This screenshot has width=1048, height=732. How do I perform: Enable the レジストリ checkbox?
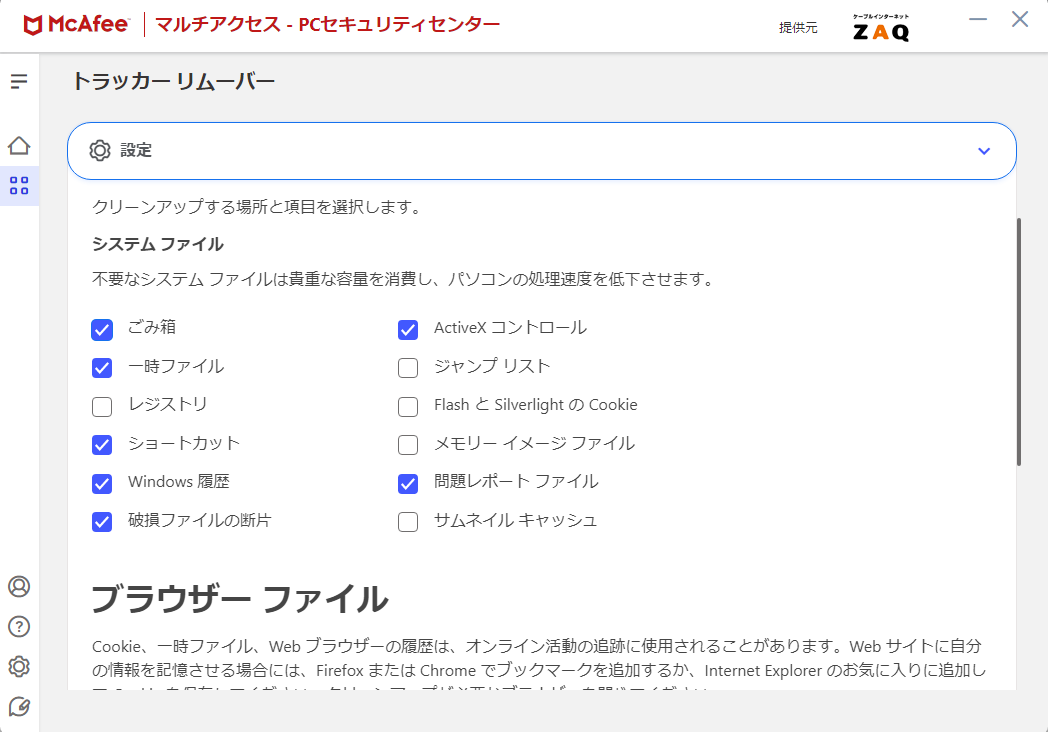[x=102, y=406]
